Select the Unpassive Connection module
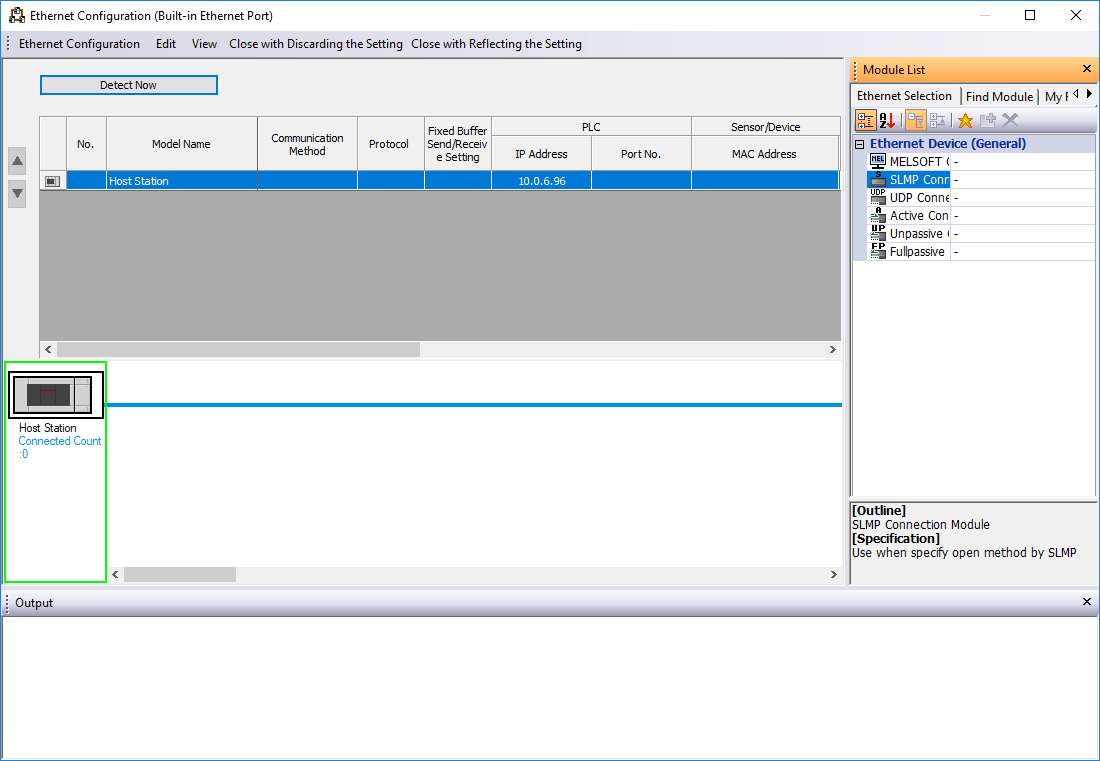Image resolution: width=1100 pixels, height=761 pixels. 918,234
